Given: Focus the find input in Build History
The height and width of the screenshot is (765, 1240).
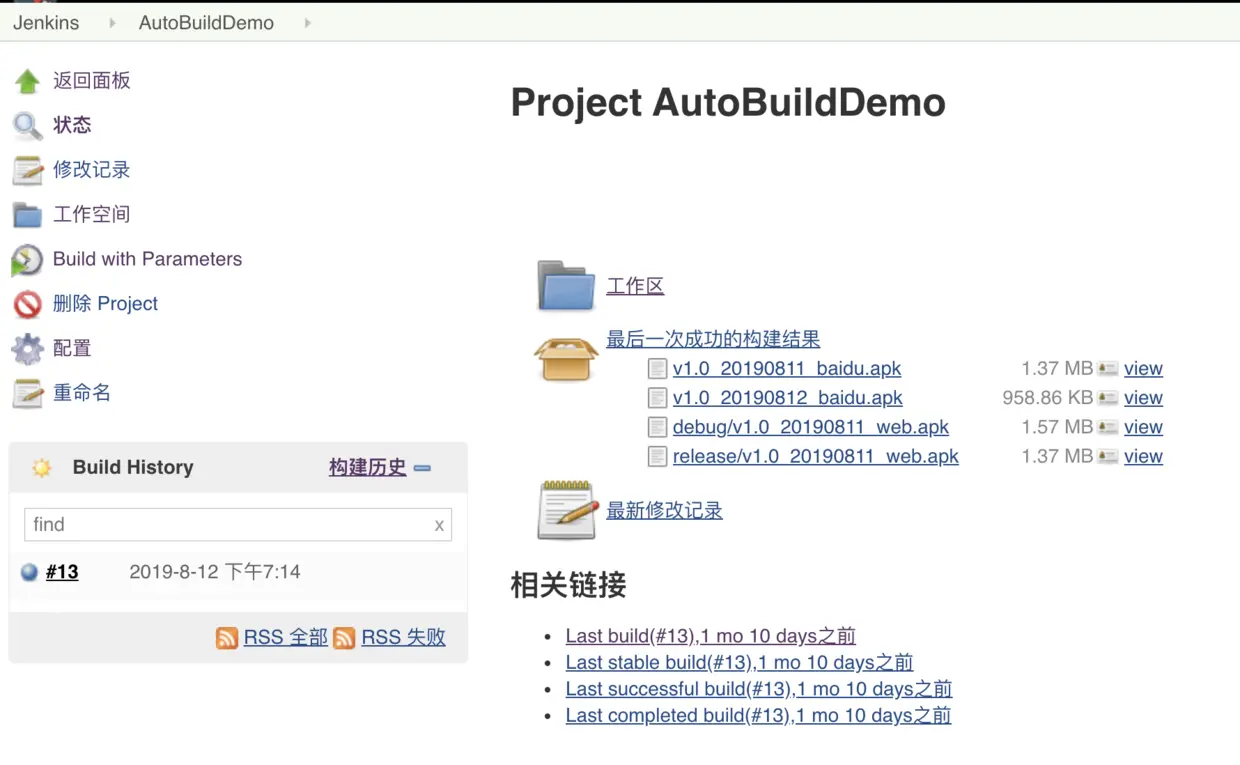Looking at the screenshot, I should (x=238, y=525).
